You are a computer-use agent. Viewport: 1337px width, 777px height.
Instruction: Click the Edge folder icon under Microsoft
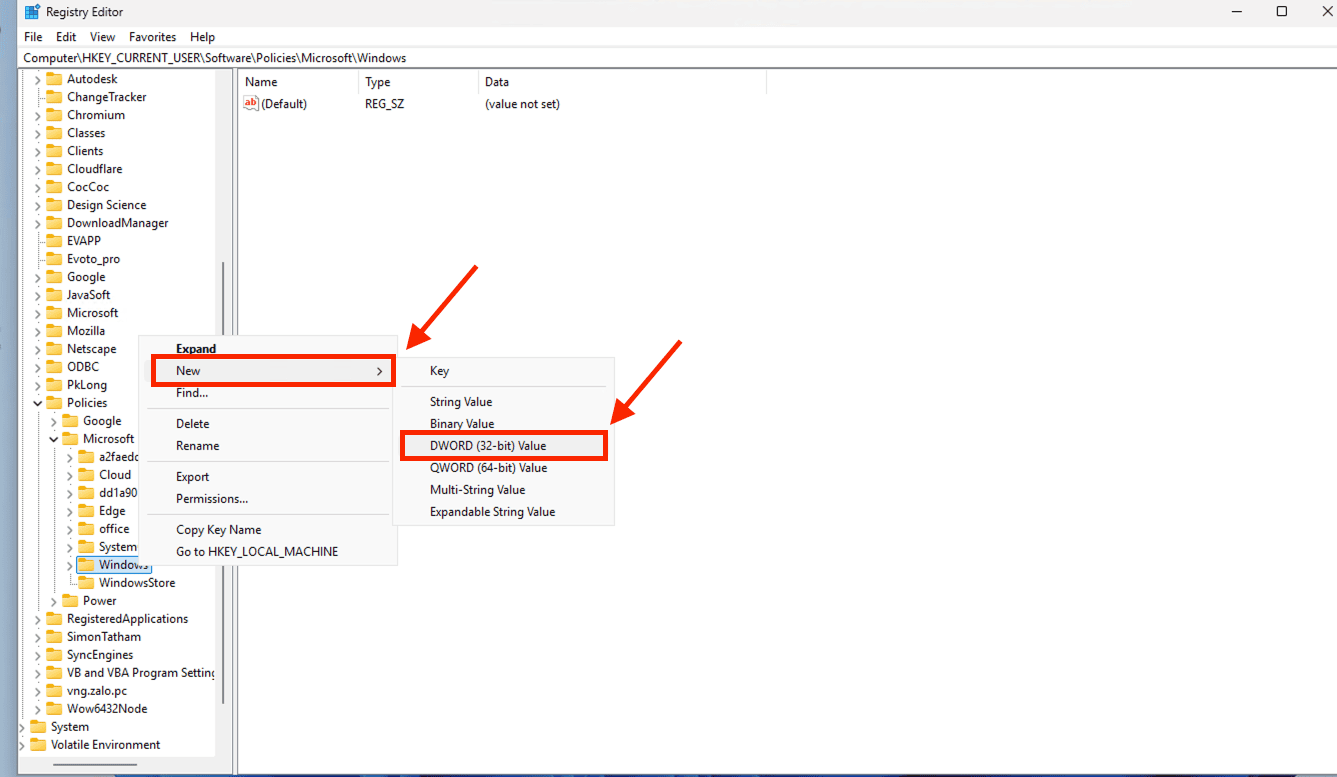(x=87, y=510)
